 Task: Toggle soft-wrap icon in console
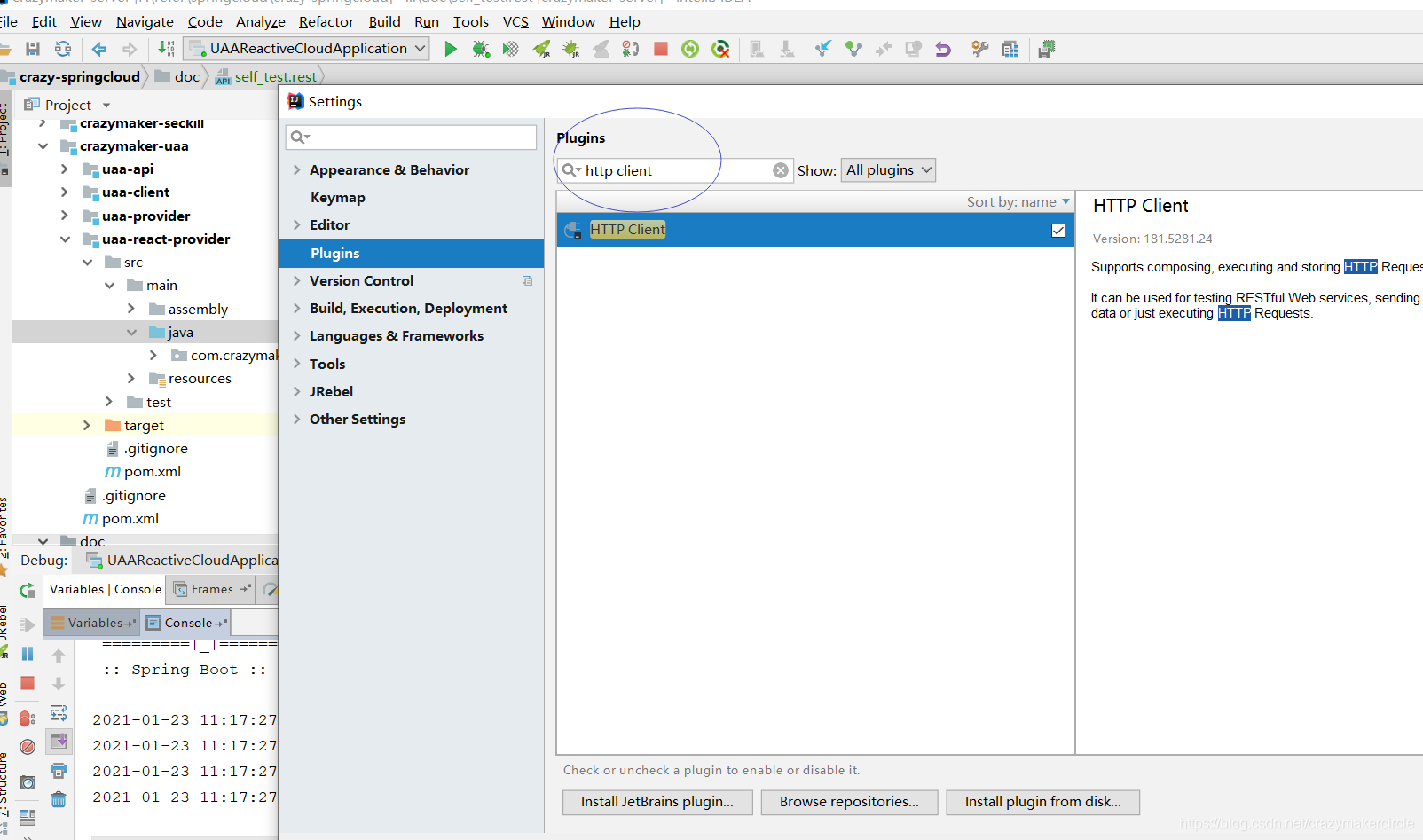pos(59,712)
